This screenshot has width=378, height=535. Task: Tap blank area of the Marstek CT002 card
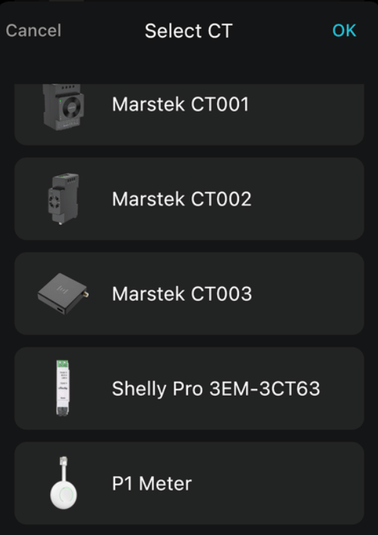point(307,199)
